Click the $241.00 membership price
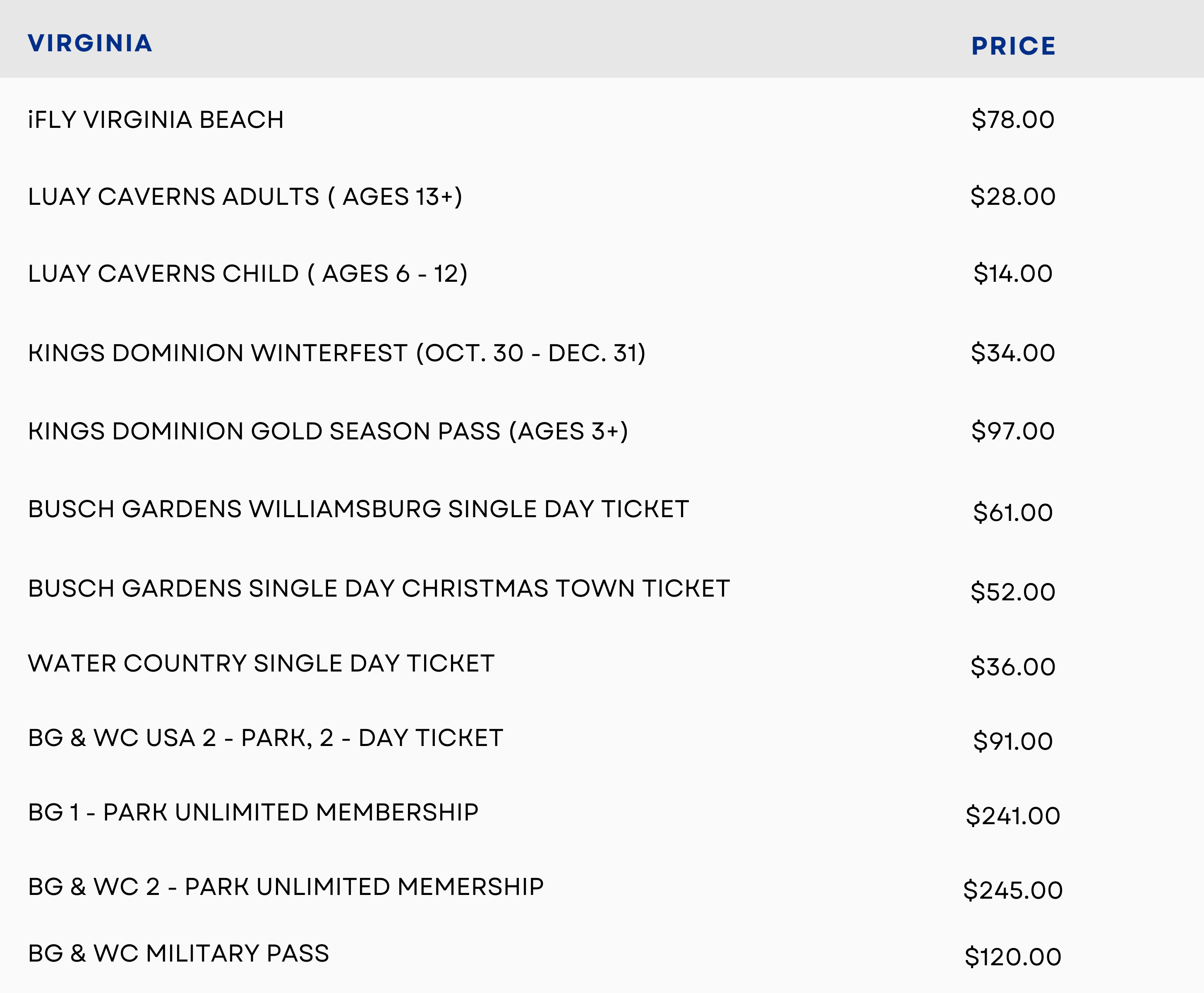Screen dimensions: 1204x993 pos(1012,816)
